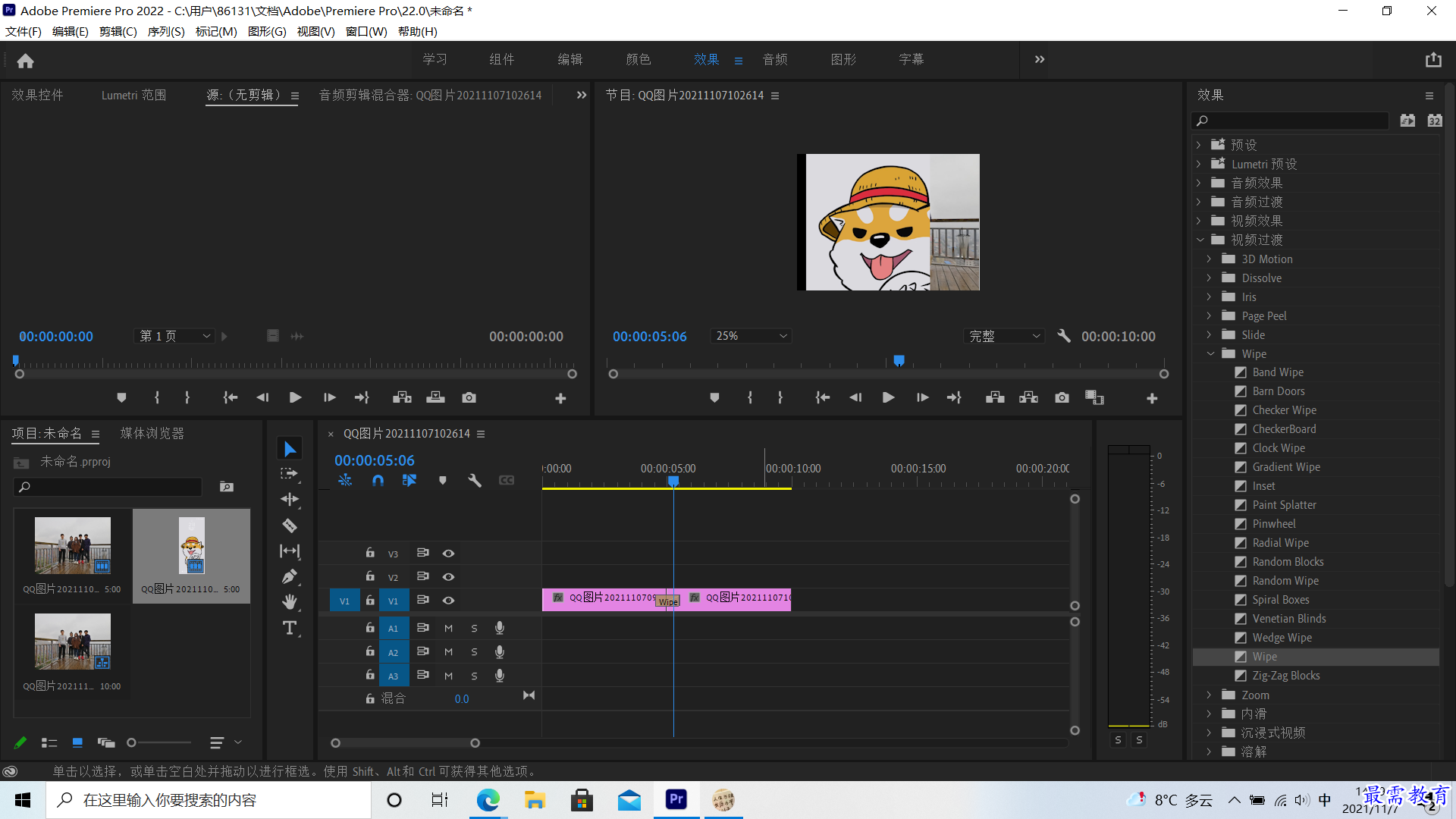Toggle insert sequences as nests button
The height and width of the screenshot is (819, 1456).
(x=345, y=480)
